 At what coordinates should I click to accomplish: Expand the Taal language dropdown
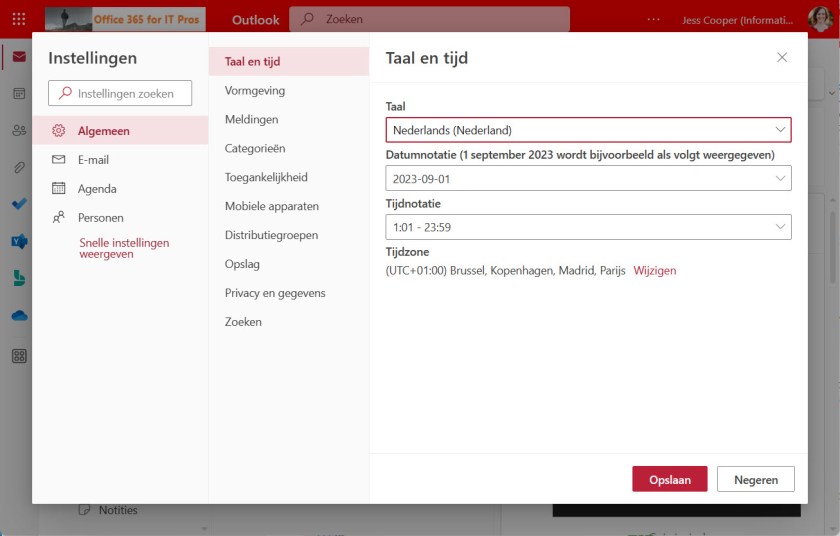click(588, 130)
